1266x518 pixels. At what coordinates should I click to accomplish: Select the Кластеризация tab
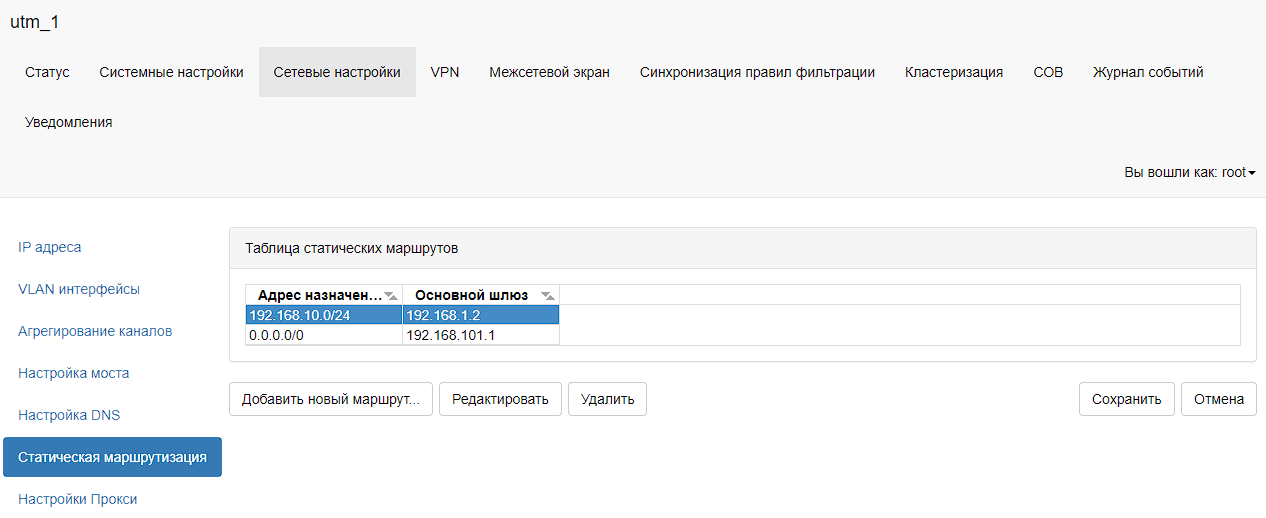pos(954,72)
